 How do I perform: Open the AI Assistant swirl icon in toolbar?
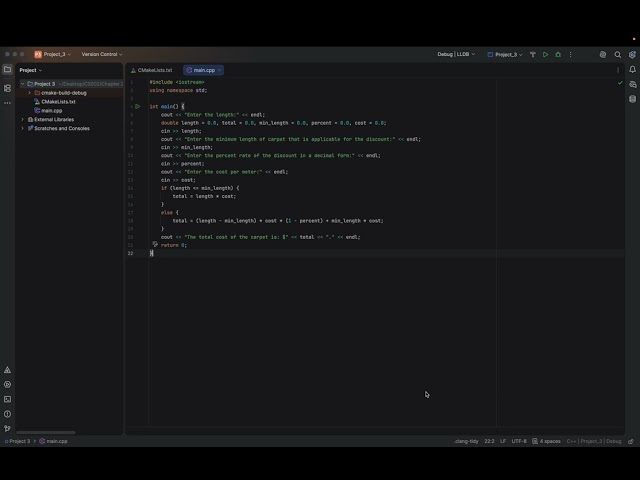coord(603,54)
